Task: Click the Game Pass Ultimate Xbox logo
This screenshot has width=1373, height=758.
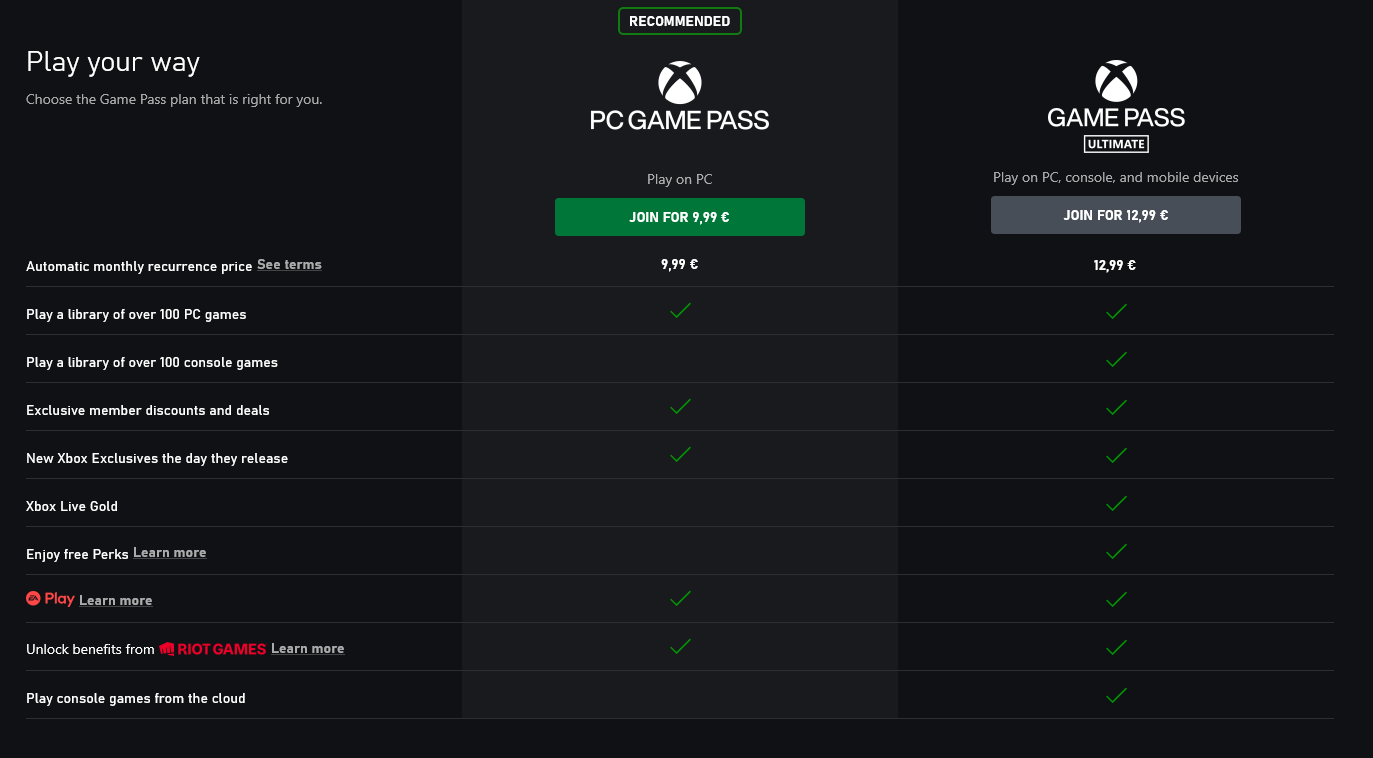Action: click(x=1116, y=81)
